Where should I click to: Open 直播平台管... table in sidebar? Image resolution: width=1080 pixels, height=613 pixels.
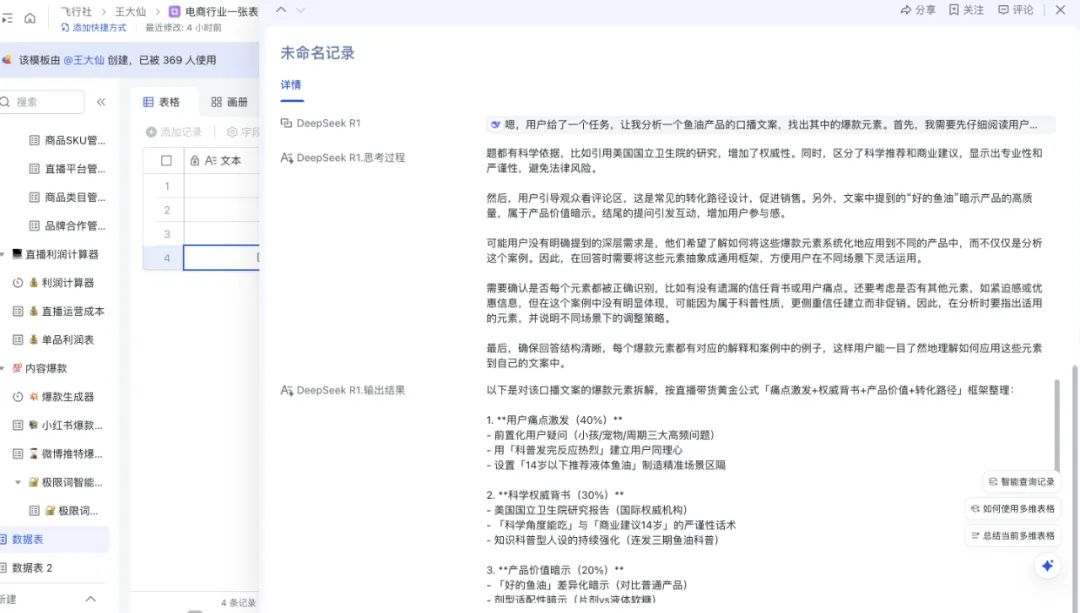68,169
